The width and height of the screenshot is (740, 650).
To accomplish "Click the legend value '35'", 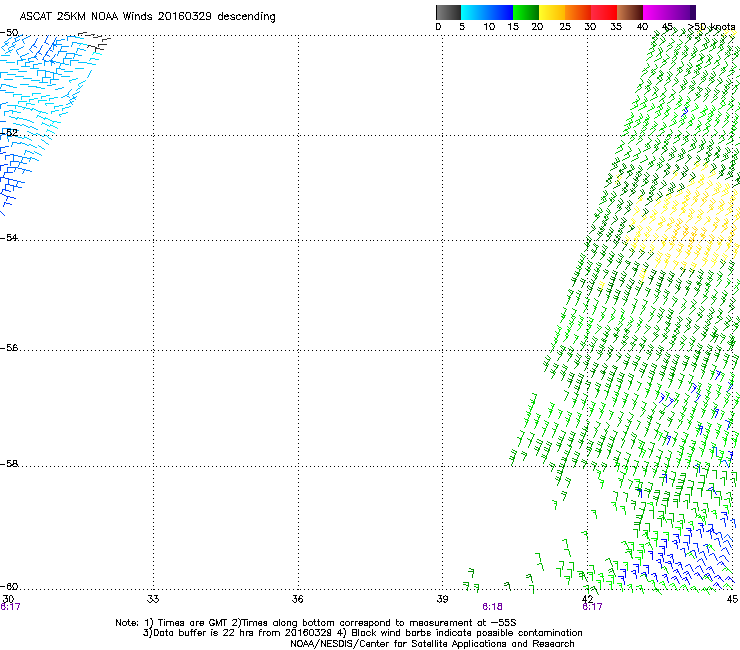I will (616, 27).
